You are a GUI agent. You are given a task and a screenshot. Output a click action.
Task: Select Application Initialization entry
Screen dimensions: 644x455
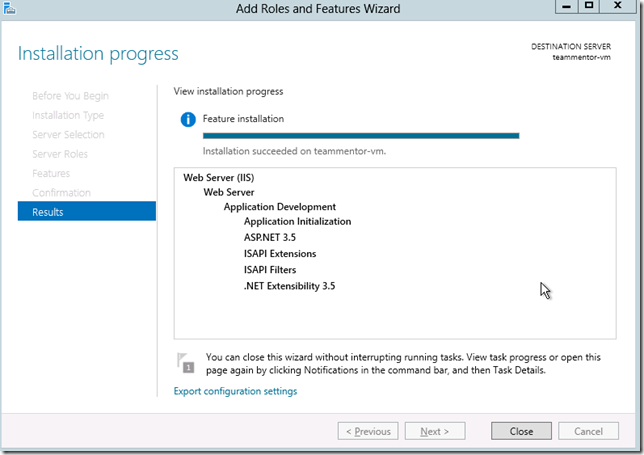pyautogui.click(x=297, y=221)
